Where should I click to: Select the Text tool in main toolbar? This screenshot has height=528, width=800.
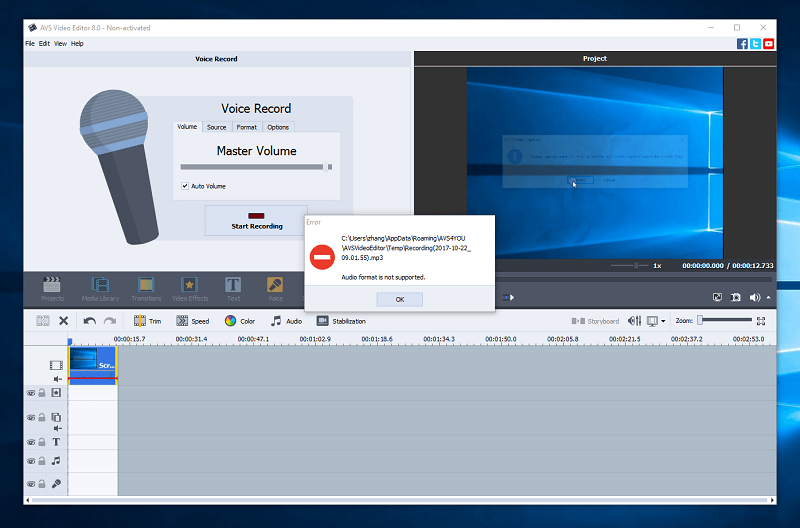(x=233, y=289)
